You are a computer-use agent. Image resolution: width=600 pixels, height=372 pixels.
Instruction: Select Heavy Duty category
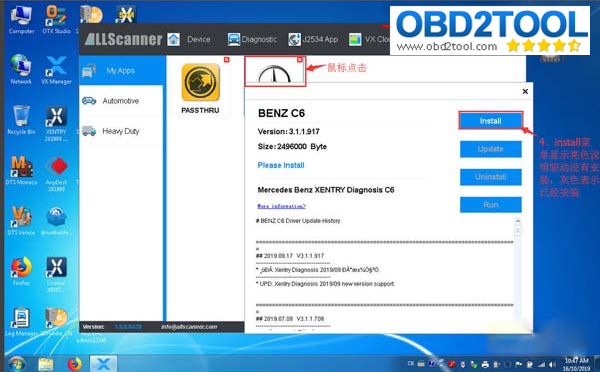[121, 131]
